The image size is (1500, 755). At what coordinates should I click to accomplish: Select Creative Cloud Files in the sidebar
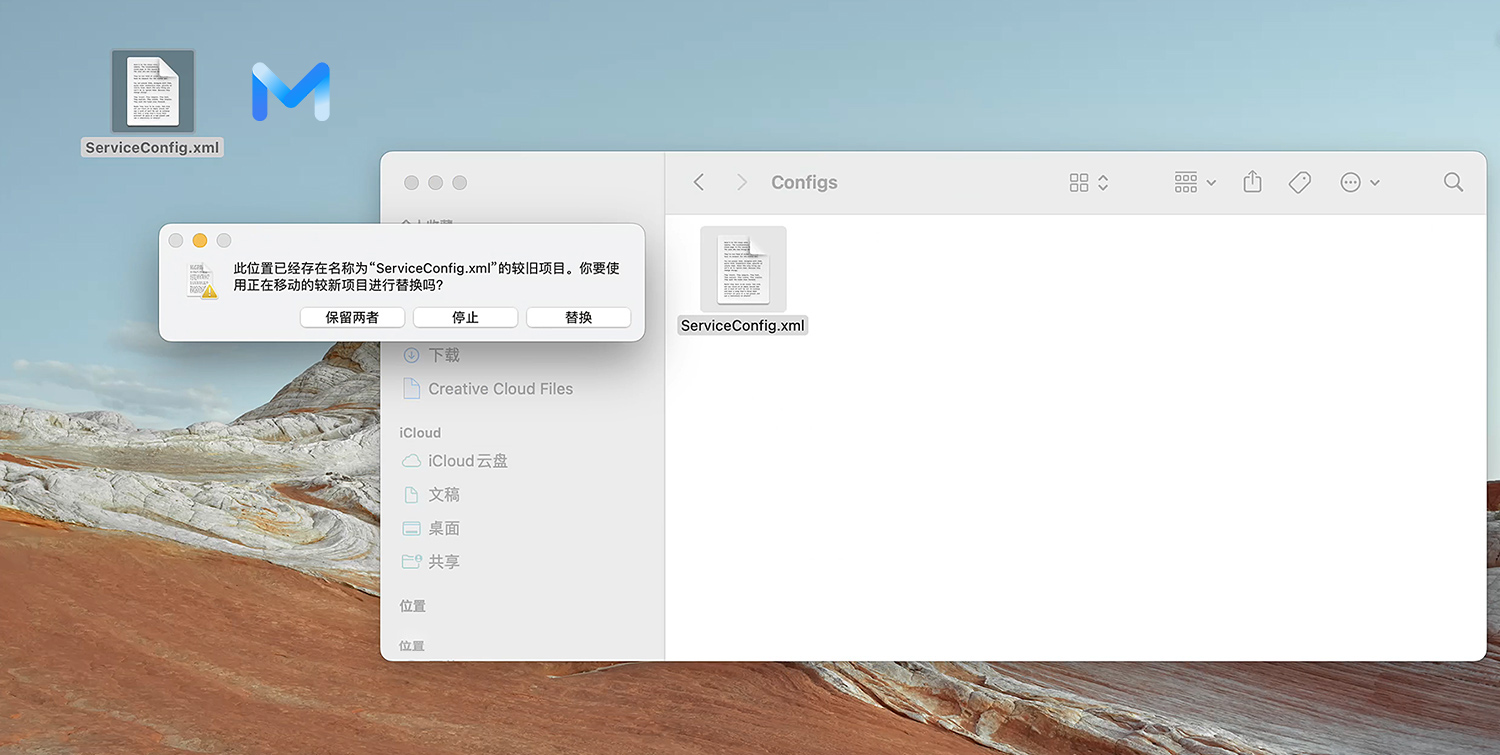pyautogui.click(x=500, y=388)
